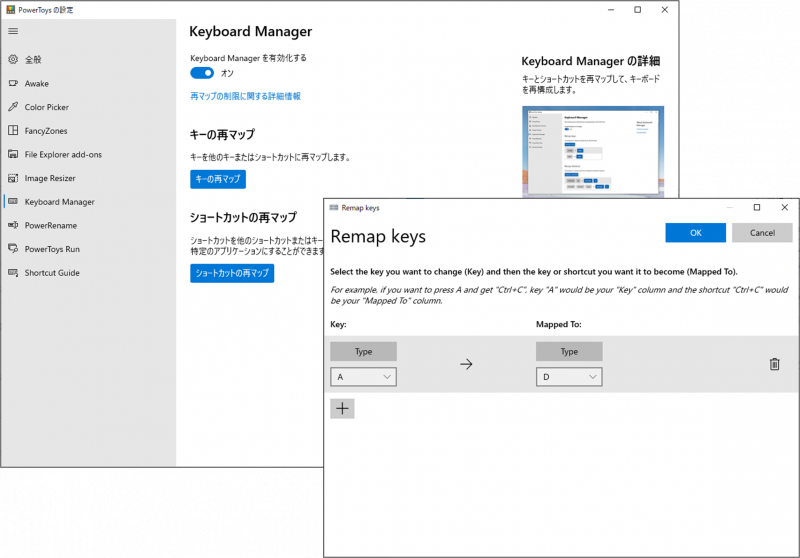800x558 pixels.
Task: Select the 全般 settings page
Action: (87, 59)
